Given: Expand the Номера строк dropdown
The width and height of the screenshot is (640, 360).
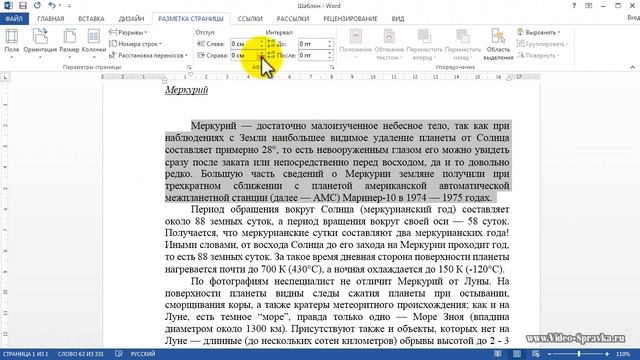Looking at the screenshot, I should (x=136, y=44).
